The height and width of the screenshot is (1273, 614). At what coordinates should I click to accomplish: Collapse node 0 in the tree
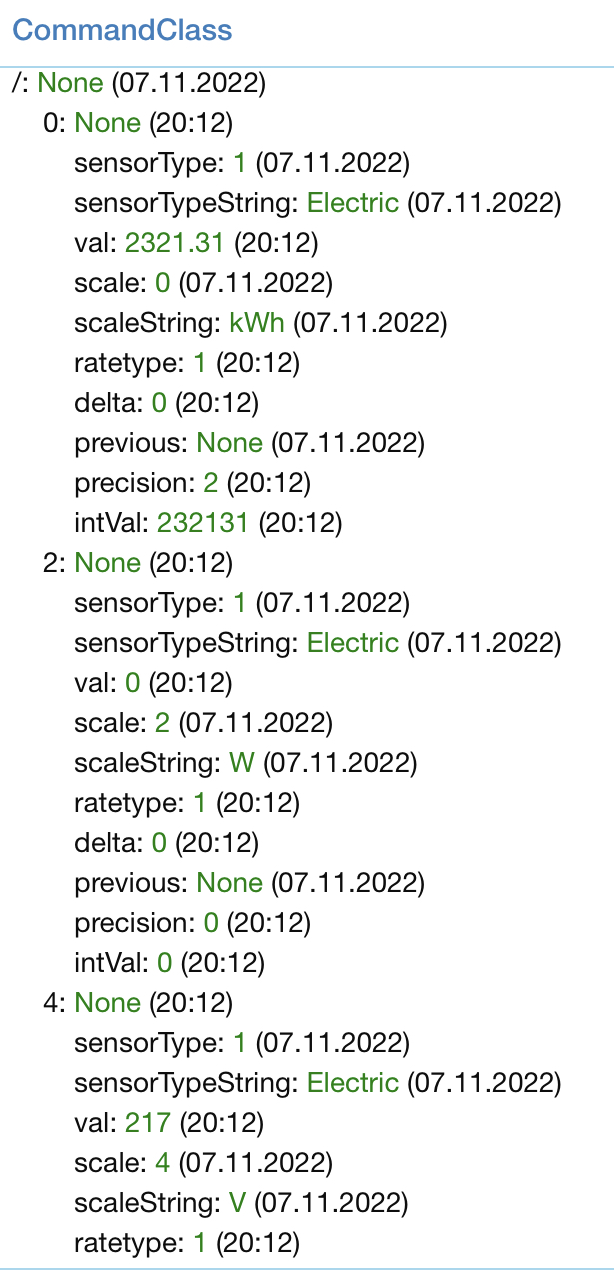(52, 124)
